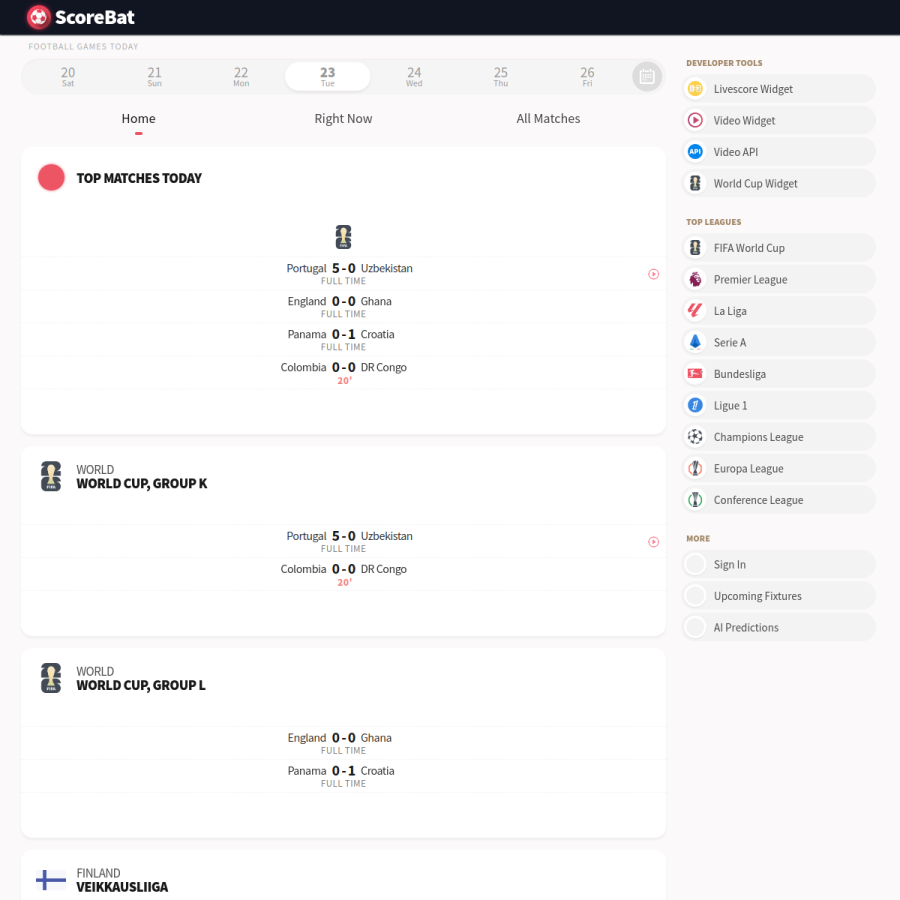This screenshot has height=900, width=900.
Task: Go to Europa League page
Action: coord(779,469)
